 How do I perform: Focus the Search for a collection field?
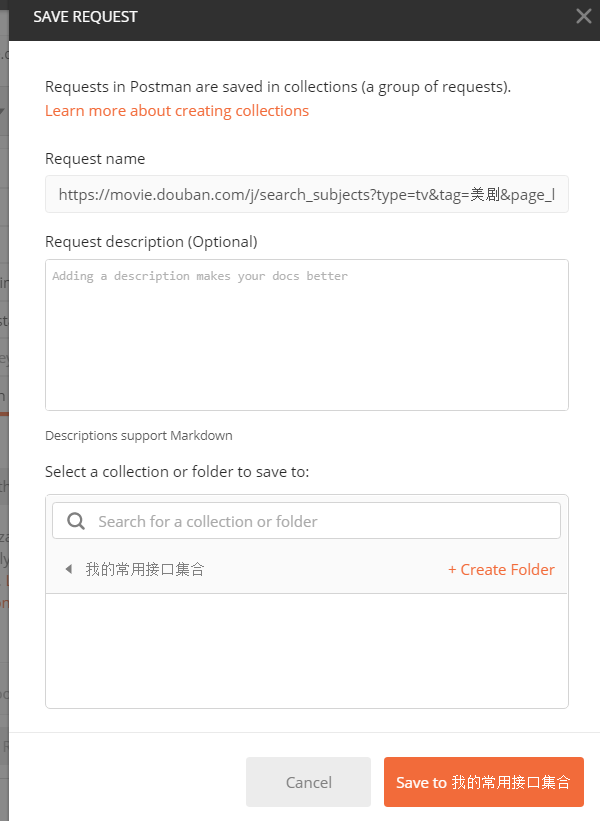pyautogui.click(x=306, y=521)
